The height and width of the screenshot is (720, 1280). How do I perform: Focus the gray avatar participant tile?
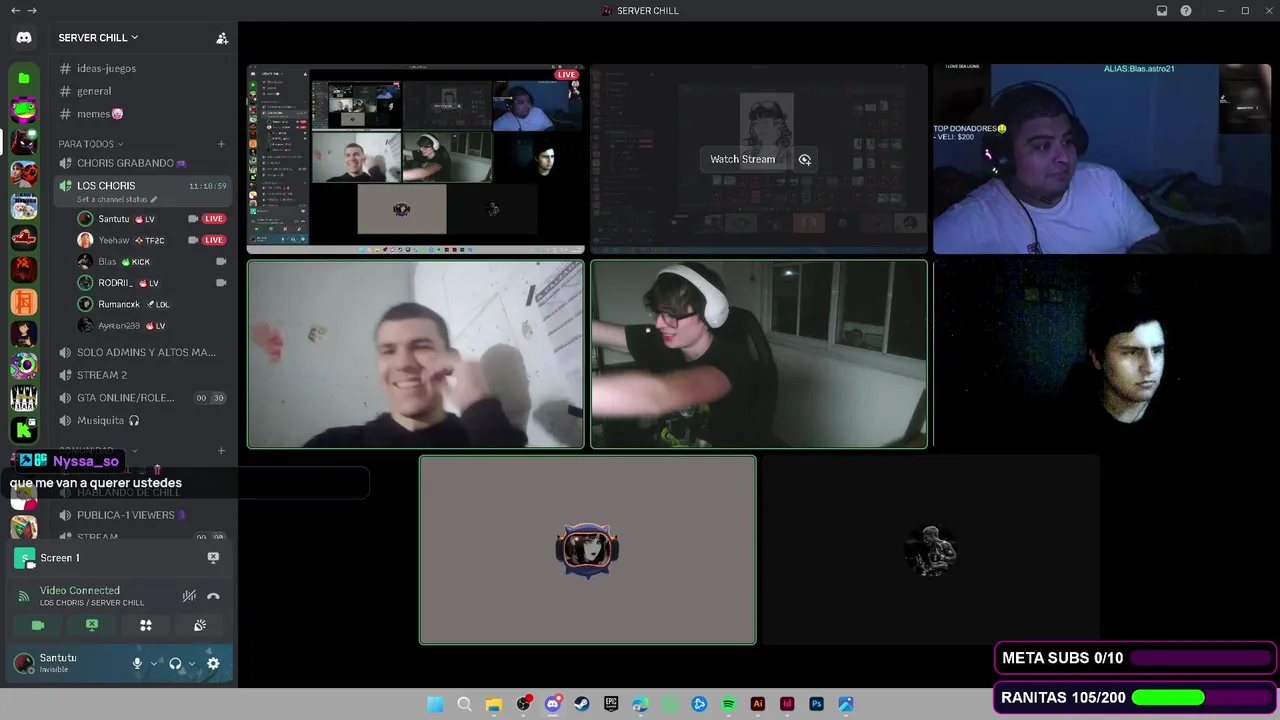click(588, 550)
